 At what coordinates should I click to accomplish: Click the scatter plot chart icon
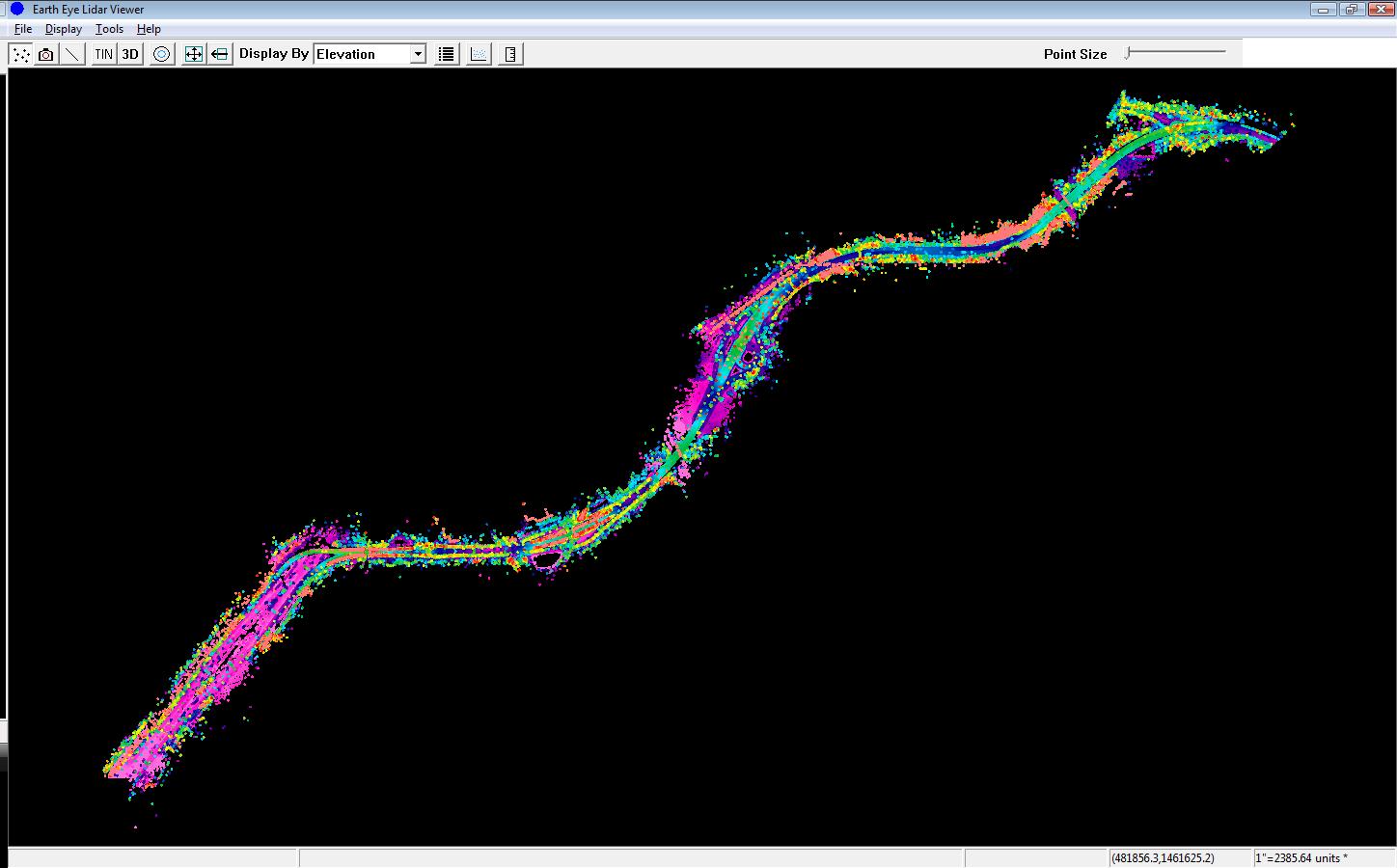479,54
